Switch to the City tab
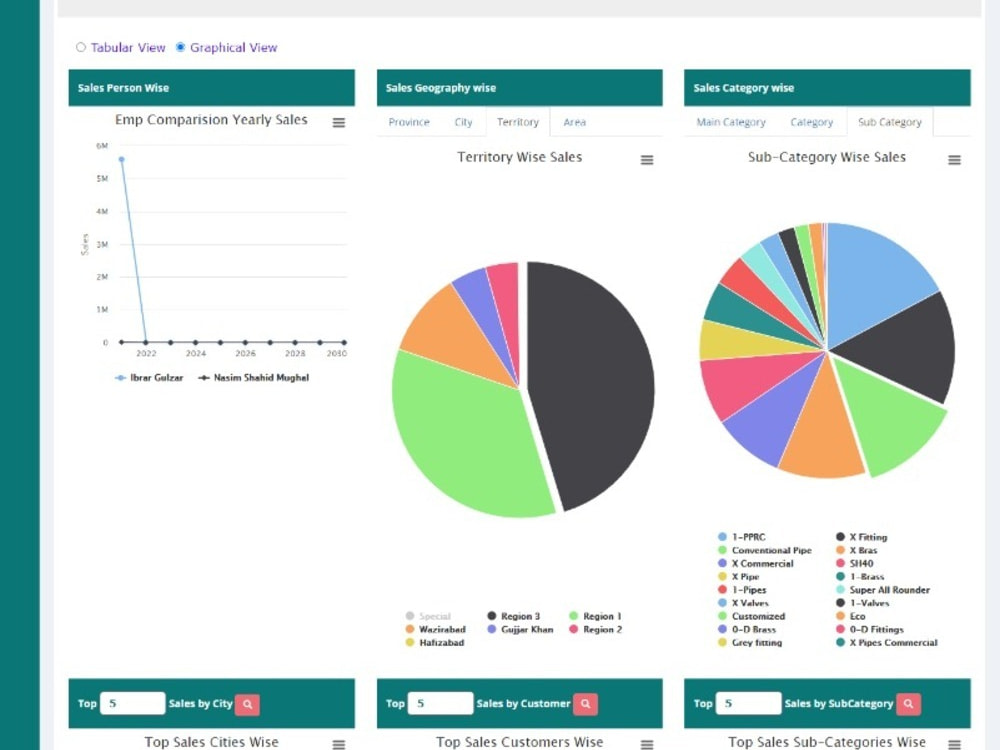Screen dimensions: 1000x750 [463, 122]
